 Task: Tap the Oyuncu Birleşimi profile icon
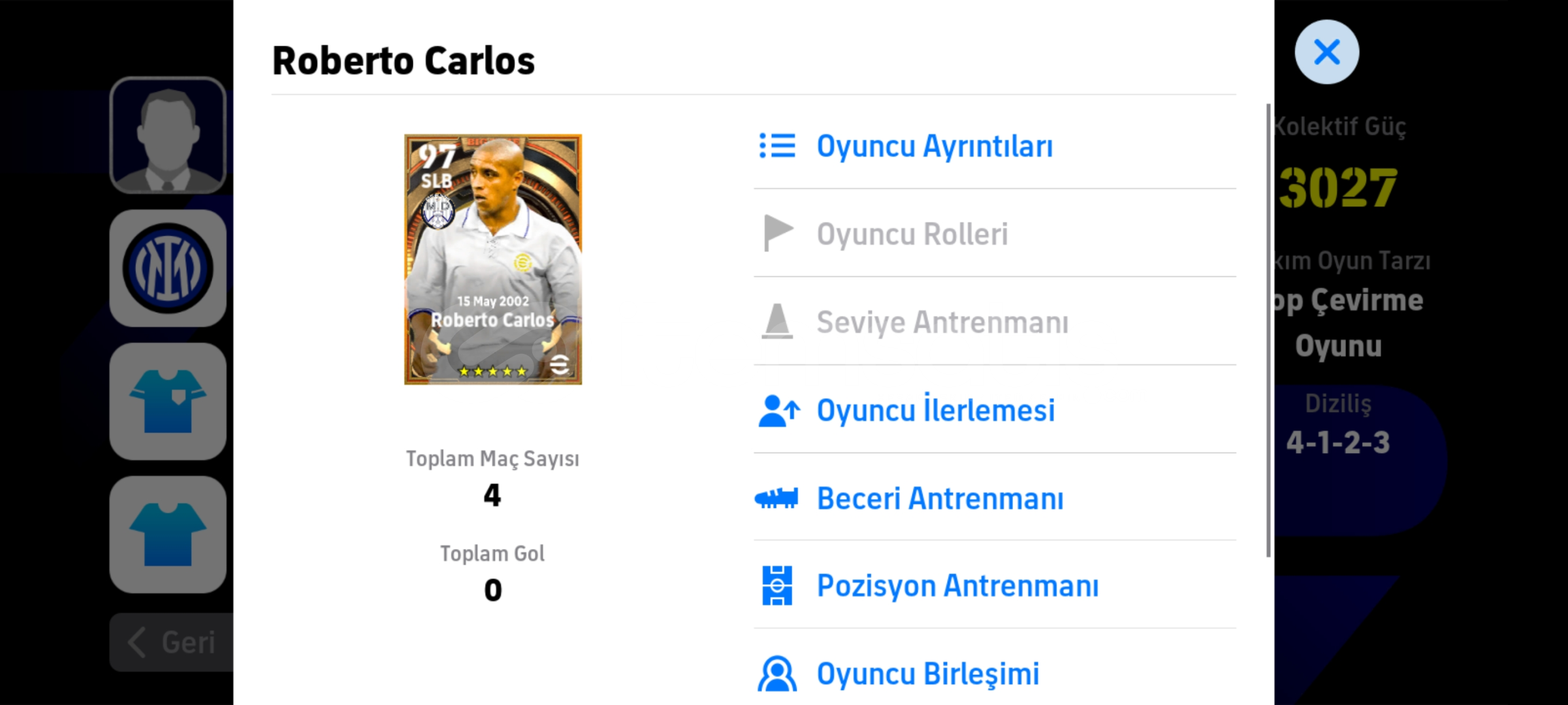(777, 674)
